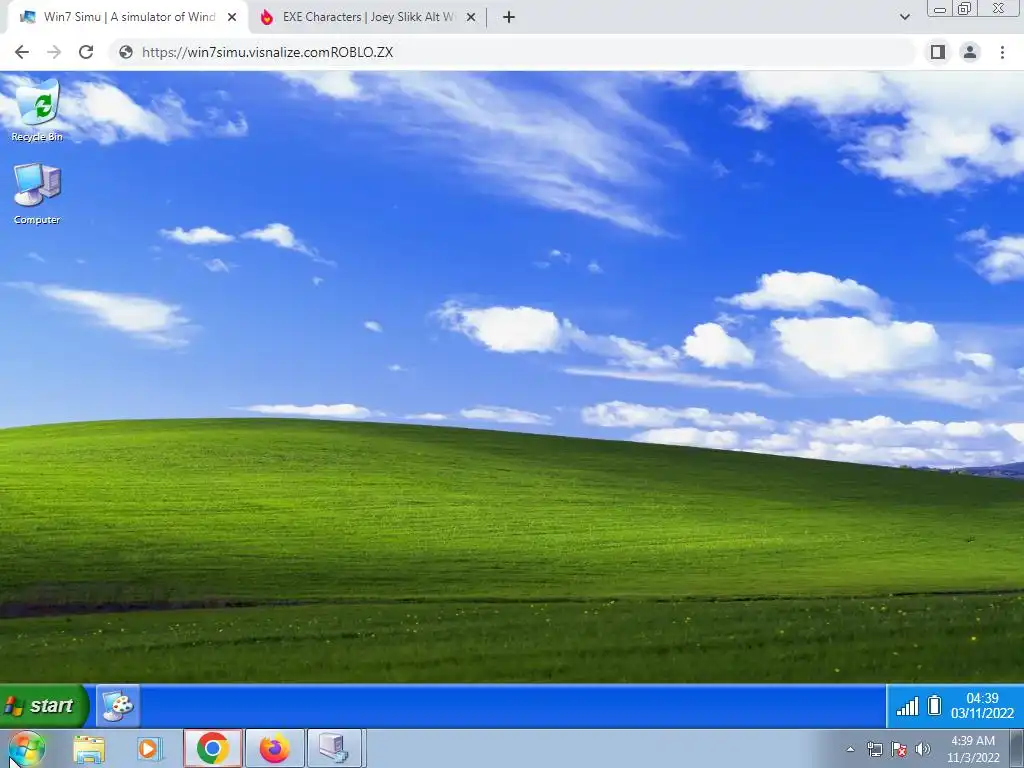Viewport: 1024px width, 768px height.
Task: Open the Windows 7 Start orb
Action: (x=26, y=748)
